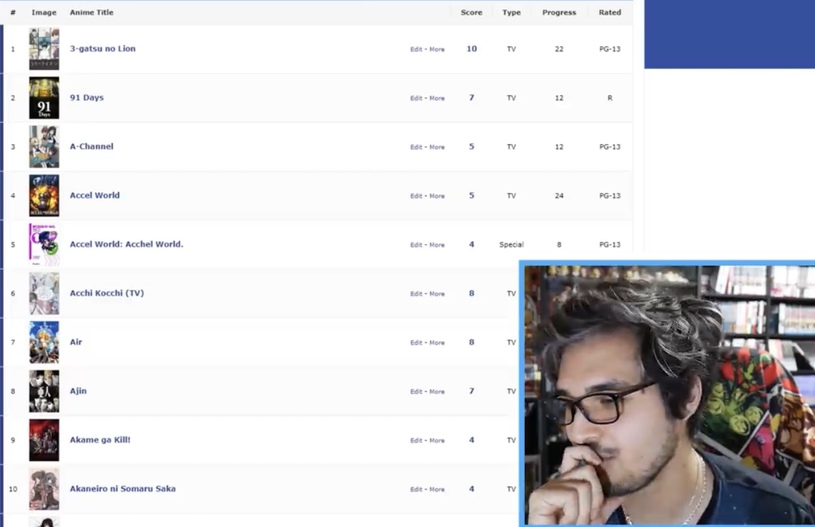The image size is (815, 527).
Task: Open the Akaneiro ni Somaru Saka link
Action: point(122,489)
